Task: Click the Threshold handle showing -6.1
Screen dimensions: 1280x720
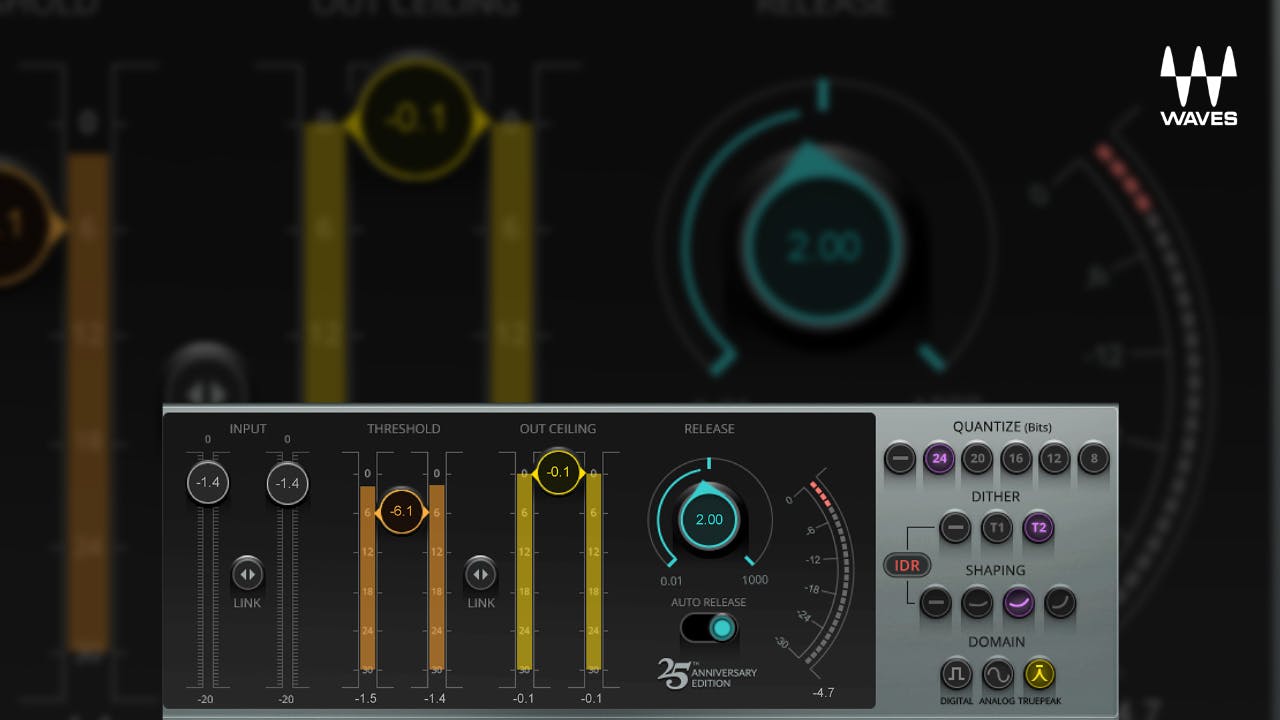Action: [x=401, y=511]
